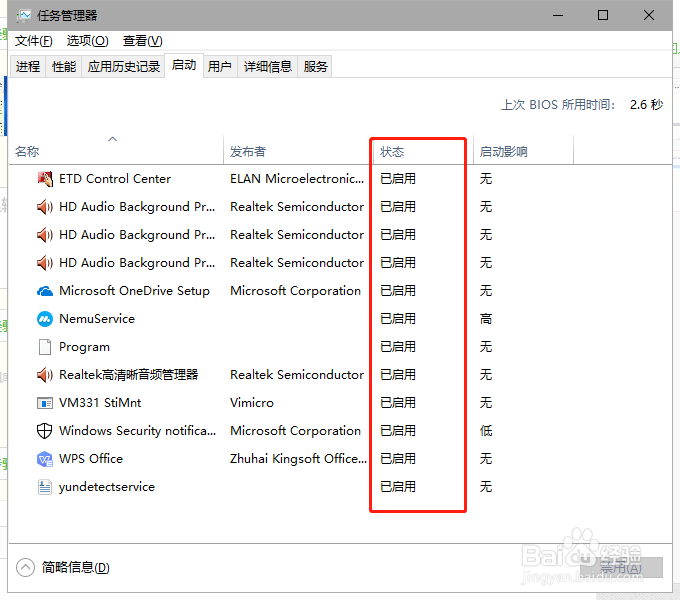Select Windows Security notifica... entry
The image size is (680, 600).
tap(137, 431)
